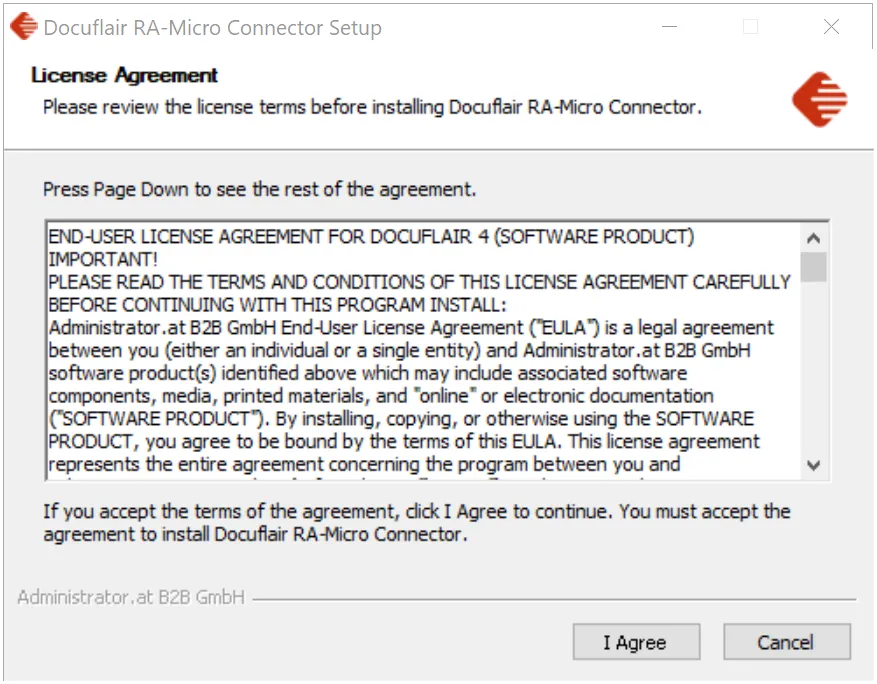Click the Docuflair icon in the title bar
This screenshot has width=877, height=684.
[23, 27]
